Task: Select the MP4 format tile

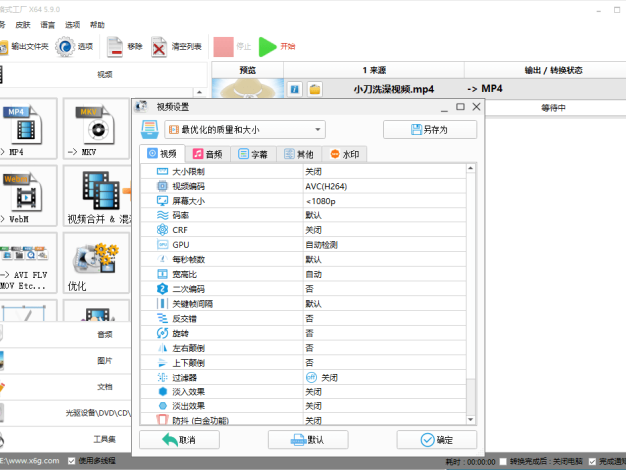Action: coord(28,129)
